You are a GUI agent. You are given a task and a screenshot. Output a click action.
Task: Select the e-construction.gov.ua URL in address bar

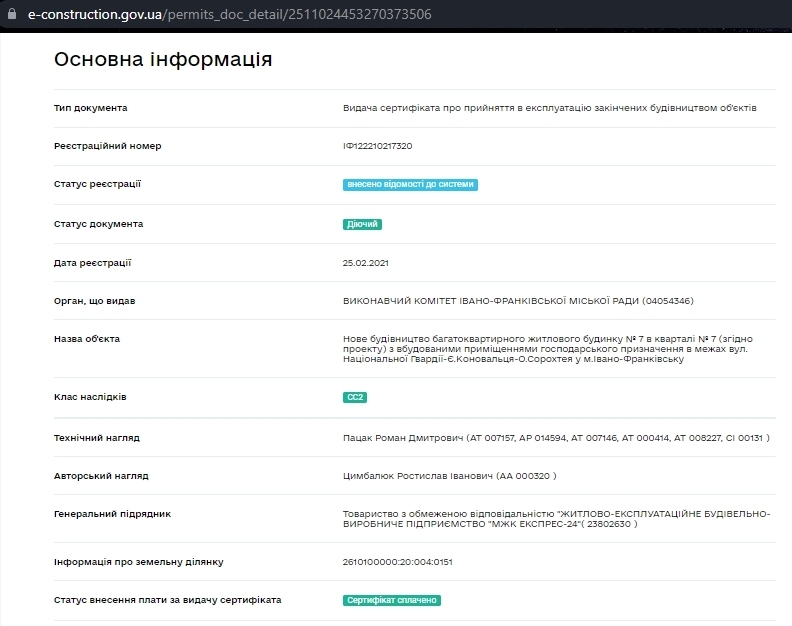pos(229,14)
